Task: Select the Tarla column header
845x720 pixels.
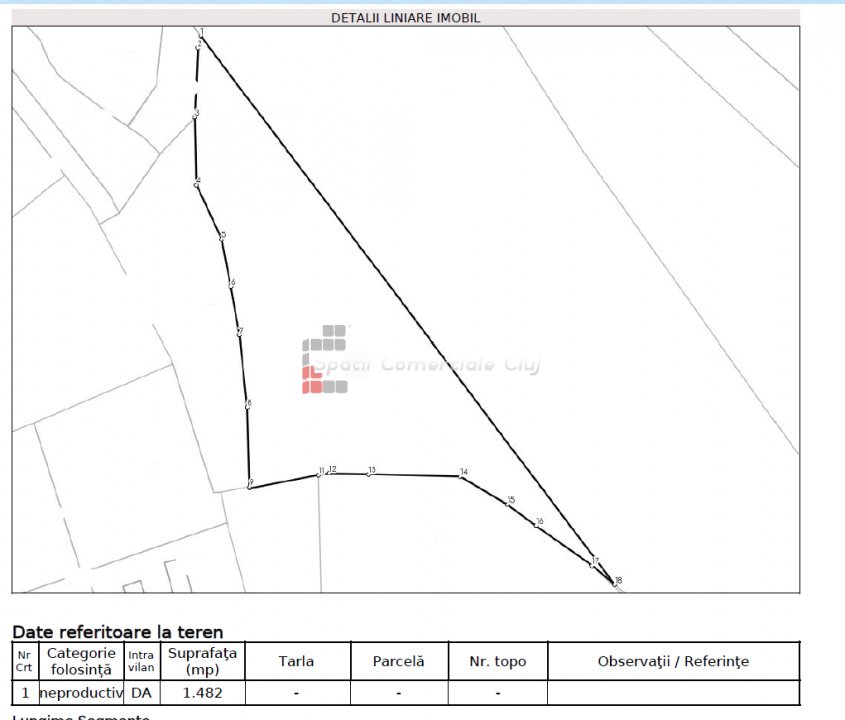Action: [295, 661]
